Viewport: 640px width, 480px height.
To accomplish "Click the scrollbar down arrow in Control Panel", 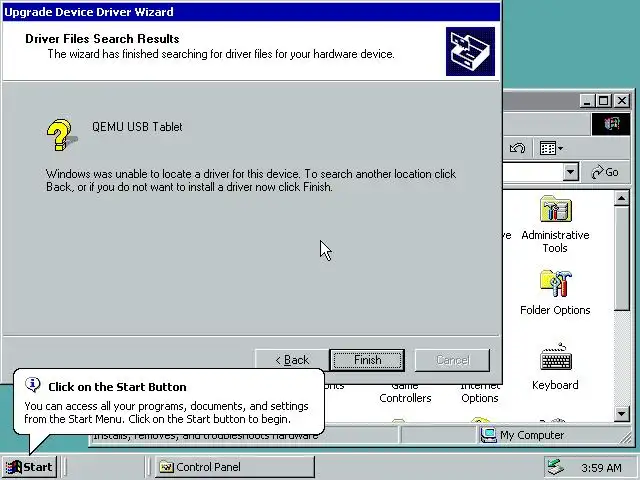I will tap(621, 413).
